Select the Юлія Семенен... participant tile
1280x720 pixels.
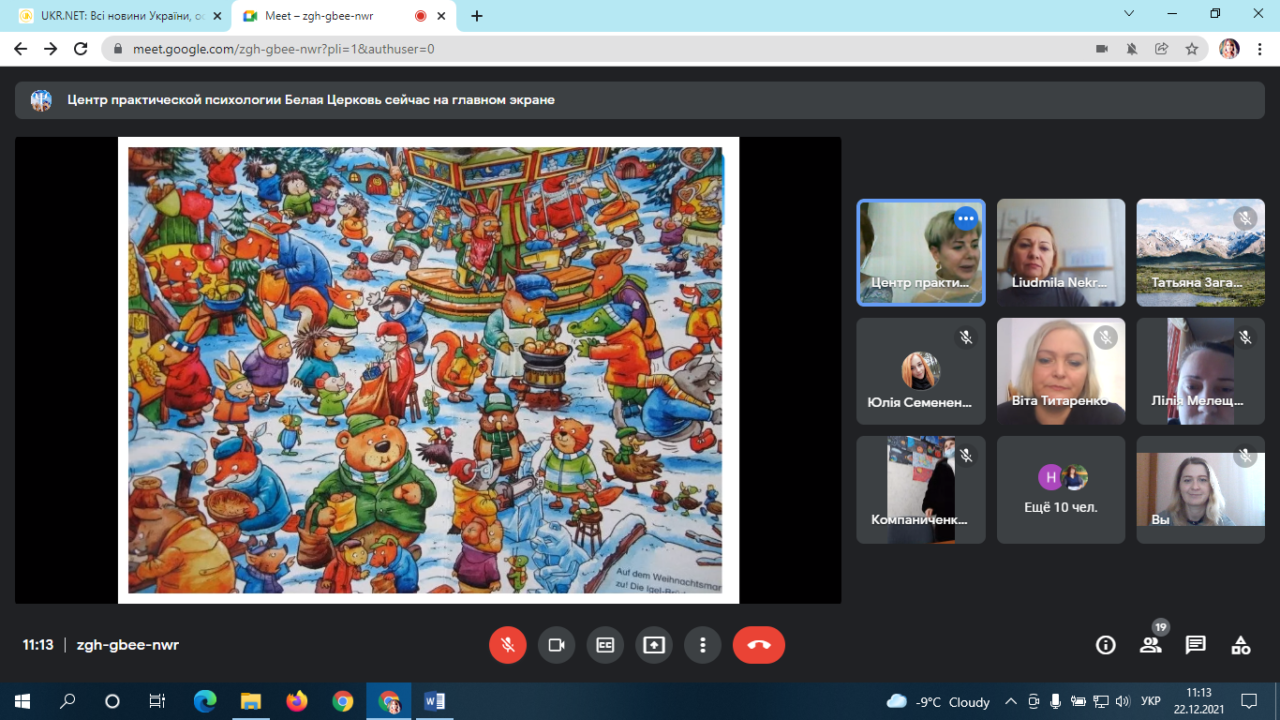point(921,371)
